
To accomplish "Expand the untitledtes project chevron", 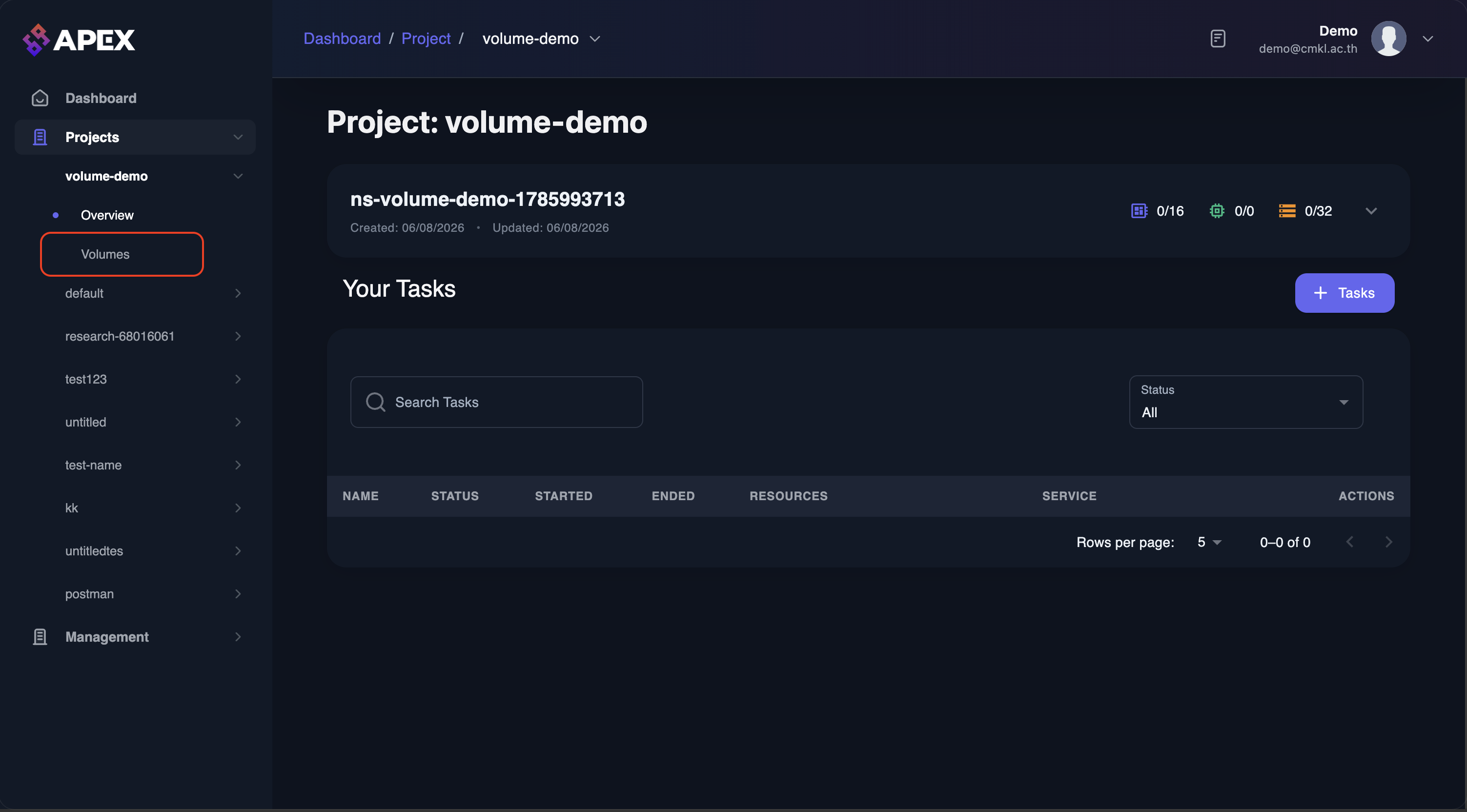I will pyautogui.click(x=238, y=550).
